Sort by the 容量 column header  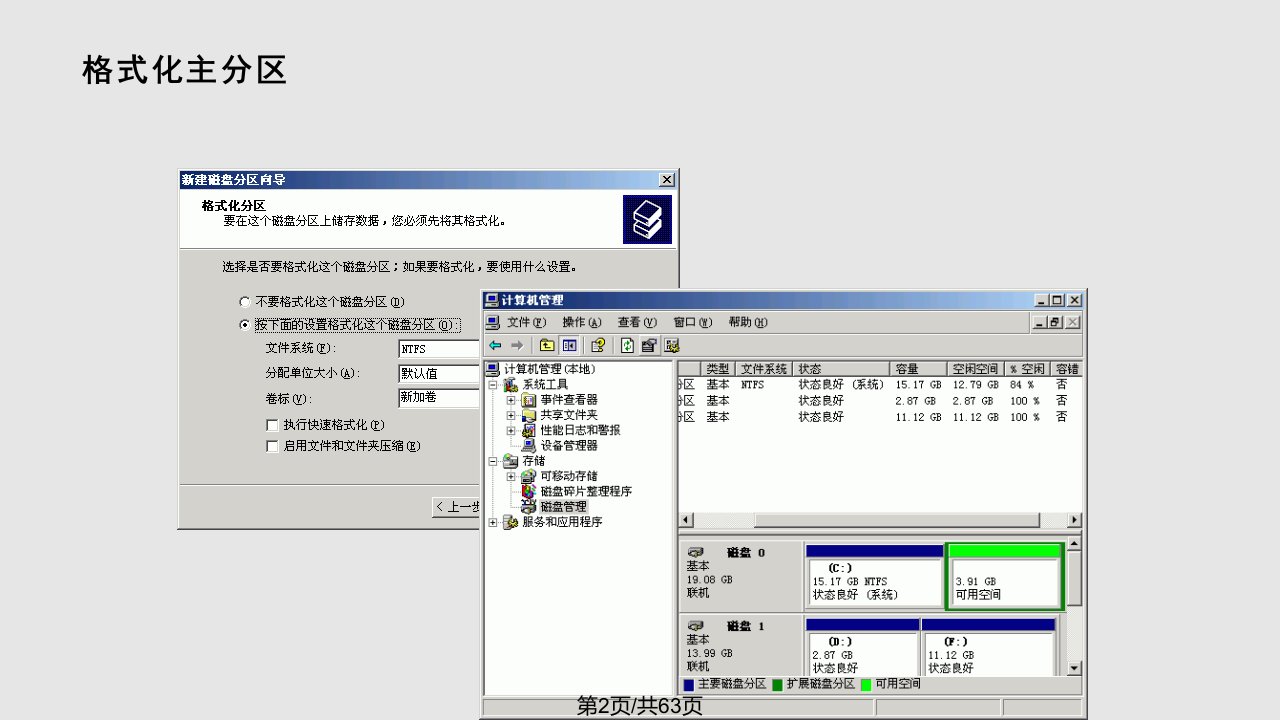tap(919, 369)
